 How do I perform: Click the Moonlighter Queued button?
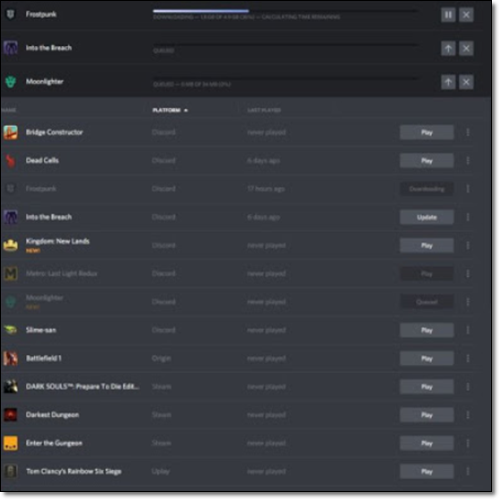(427, 302)
